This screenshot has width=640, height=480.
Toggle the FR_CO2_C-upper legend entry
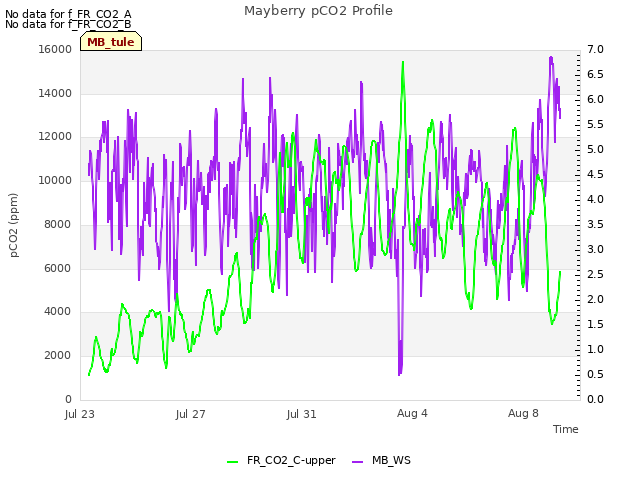(281, 460)
